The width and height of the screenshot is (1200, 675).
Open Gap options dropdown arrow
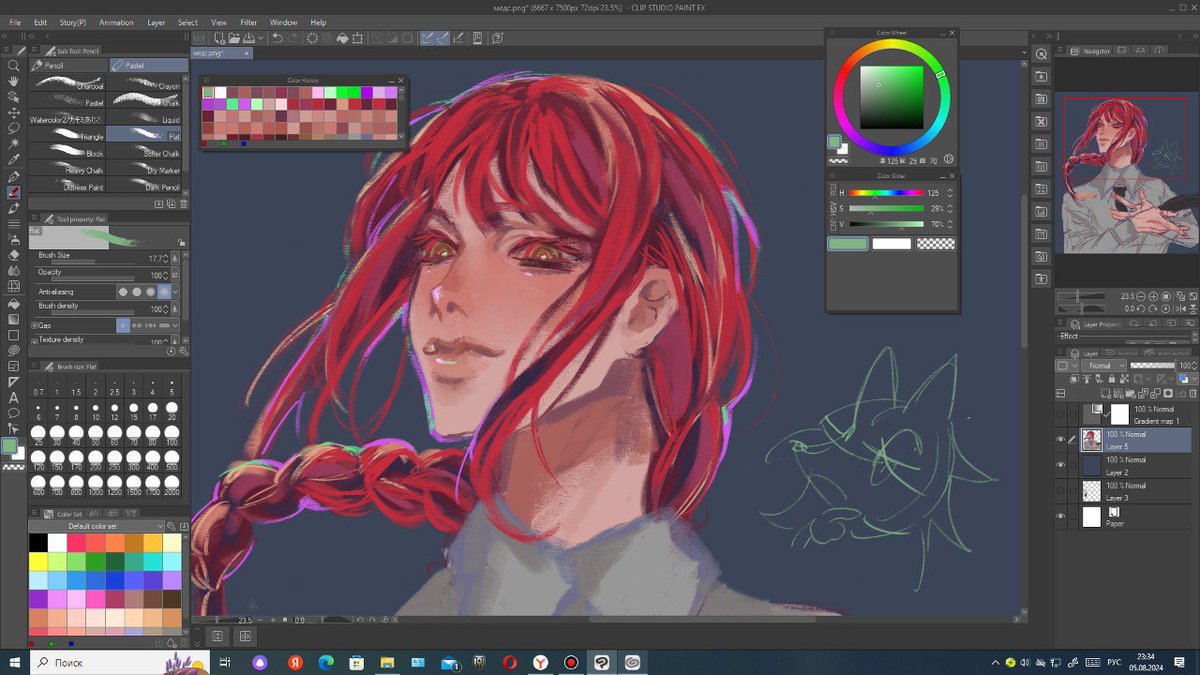pyautogui.click(x=176, y=325)
